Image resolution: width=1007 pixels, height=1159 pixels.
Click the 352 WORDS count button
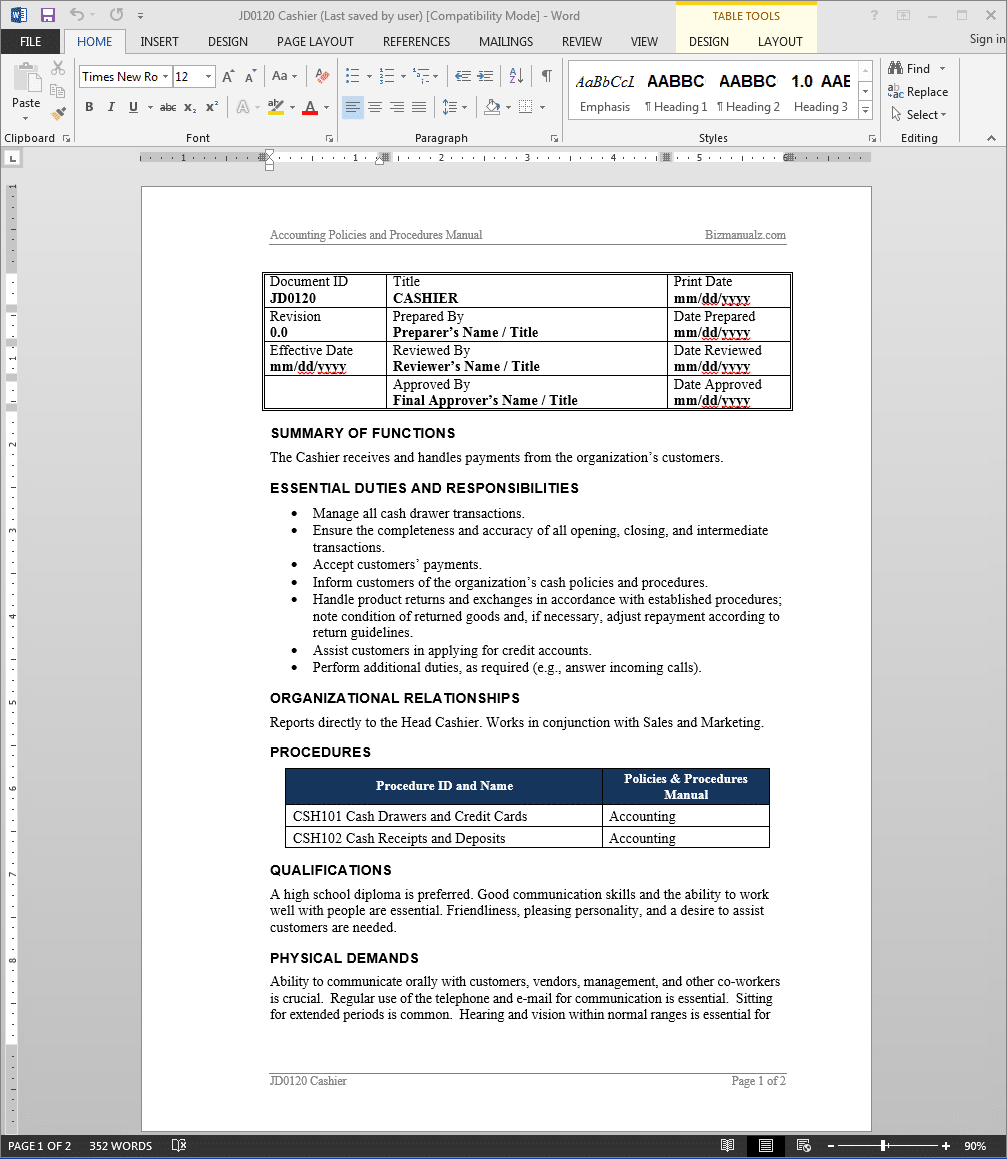[x=121, y=1146]
